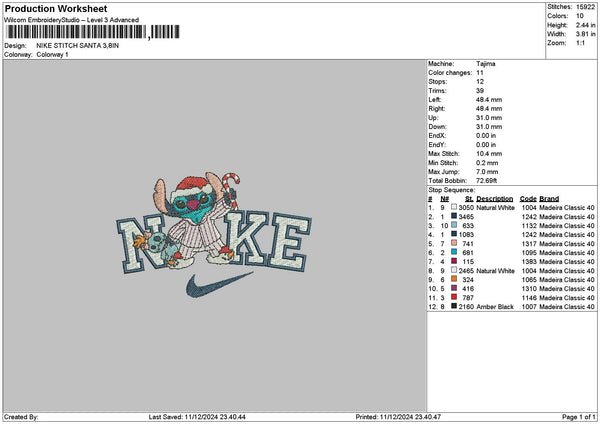Select the Printed timestamp 23.40.47
Screen dimensions: 600x424
pyautogui.click(x=428, y=417)
